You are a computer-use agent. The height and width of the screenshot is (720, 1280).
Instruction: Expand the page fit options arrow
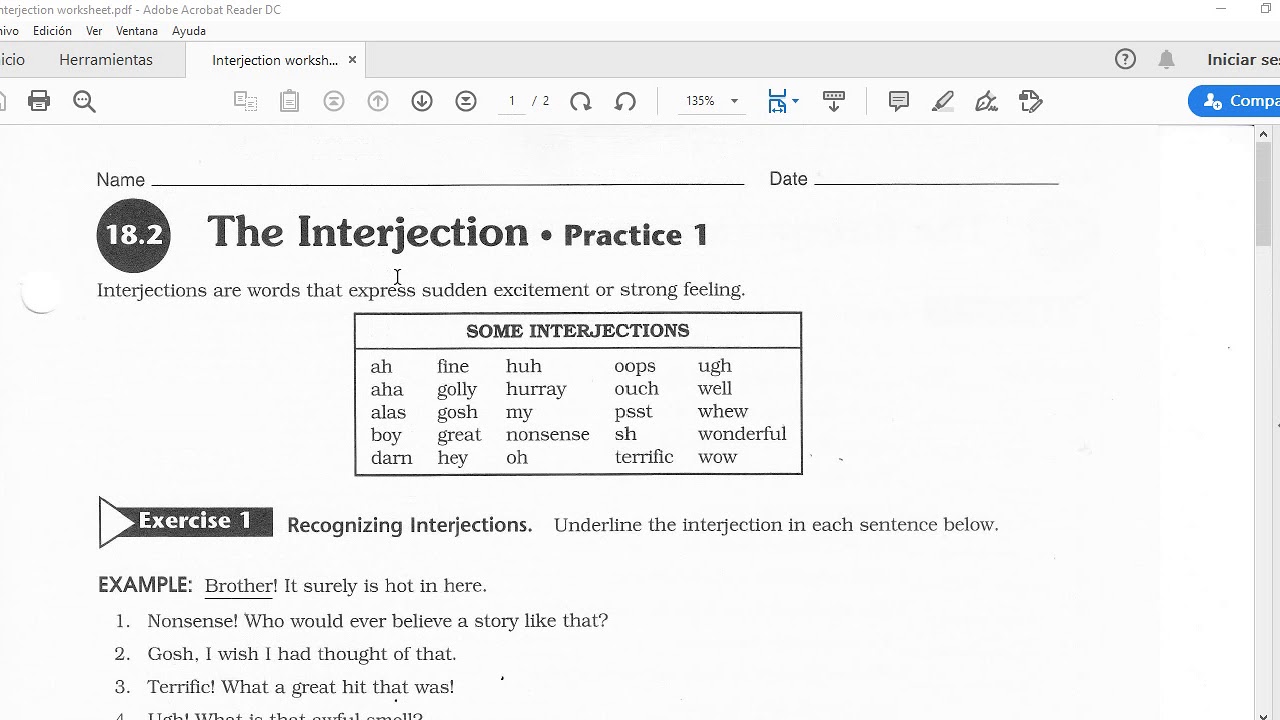pos(795,101)
